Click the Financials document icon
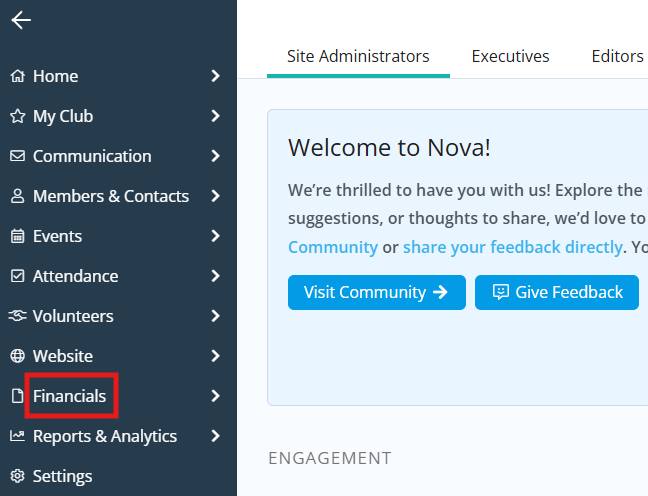 (x=17, y=396)
